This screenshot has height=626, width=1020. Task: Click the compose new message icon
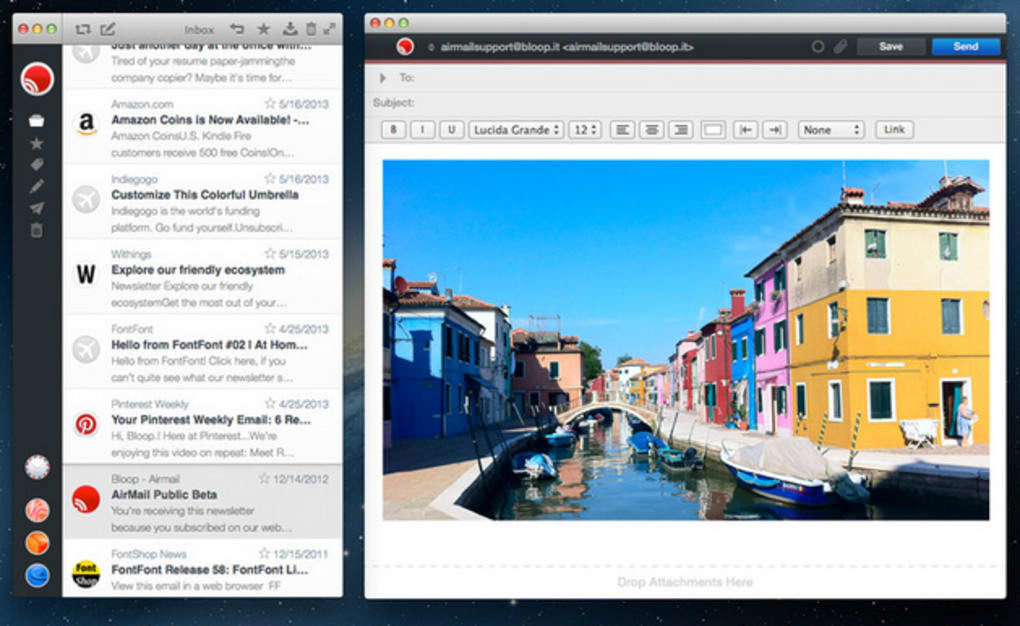tap(108, 29)
